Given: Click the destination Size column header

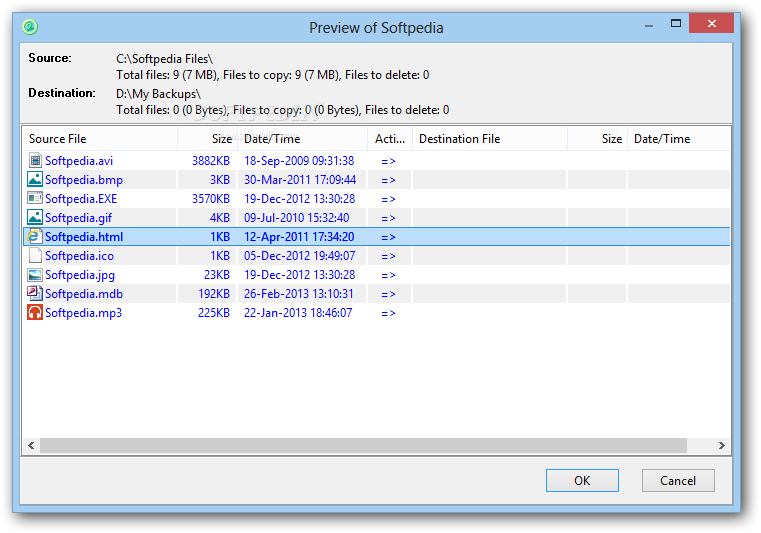Looking at the screenshot, I should pyautogui.click(x=597, y=139).
